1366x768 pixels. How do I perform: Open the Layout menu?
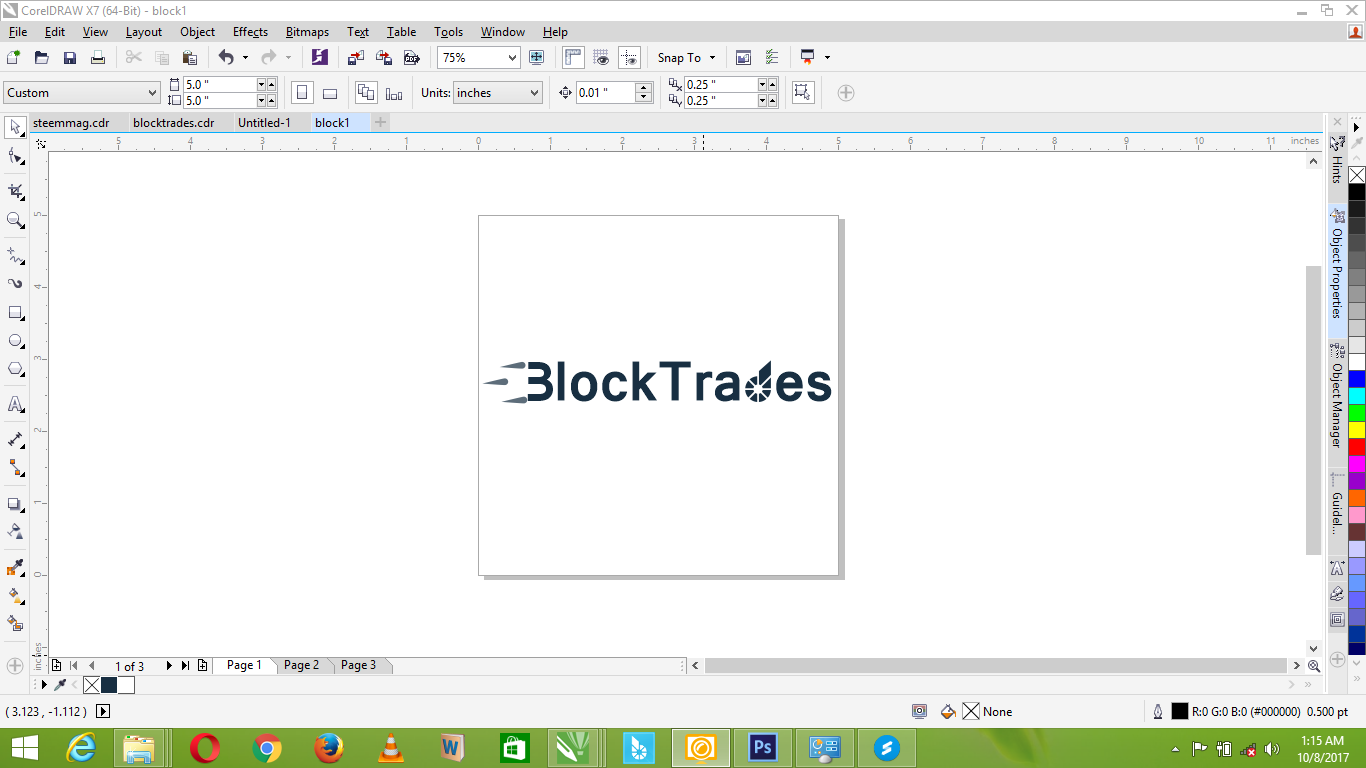[x=143, y=32]
